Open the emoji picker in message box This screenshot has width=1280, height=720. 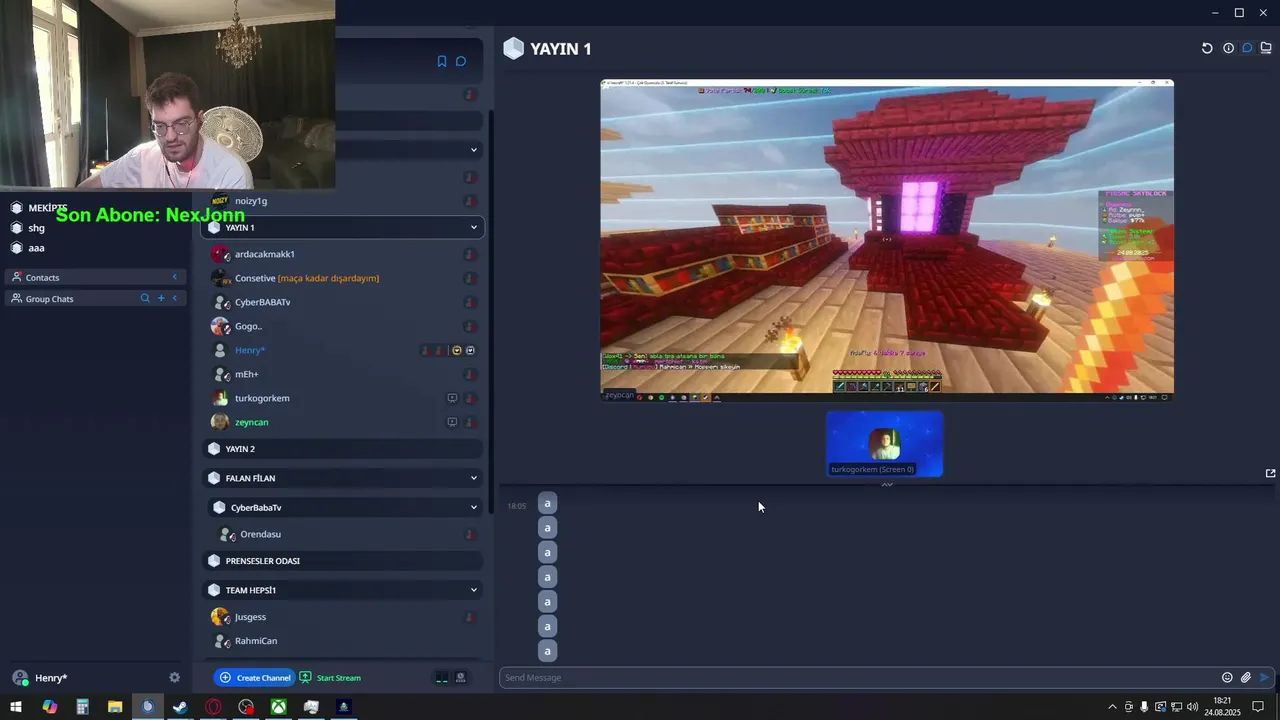1227,678
